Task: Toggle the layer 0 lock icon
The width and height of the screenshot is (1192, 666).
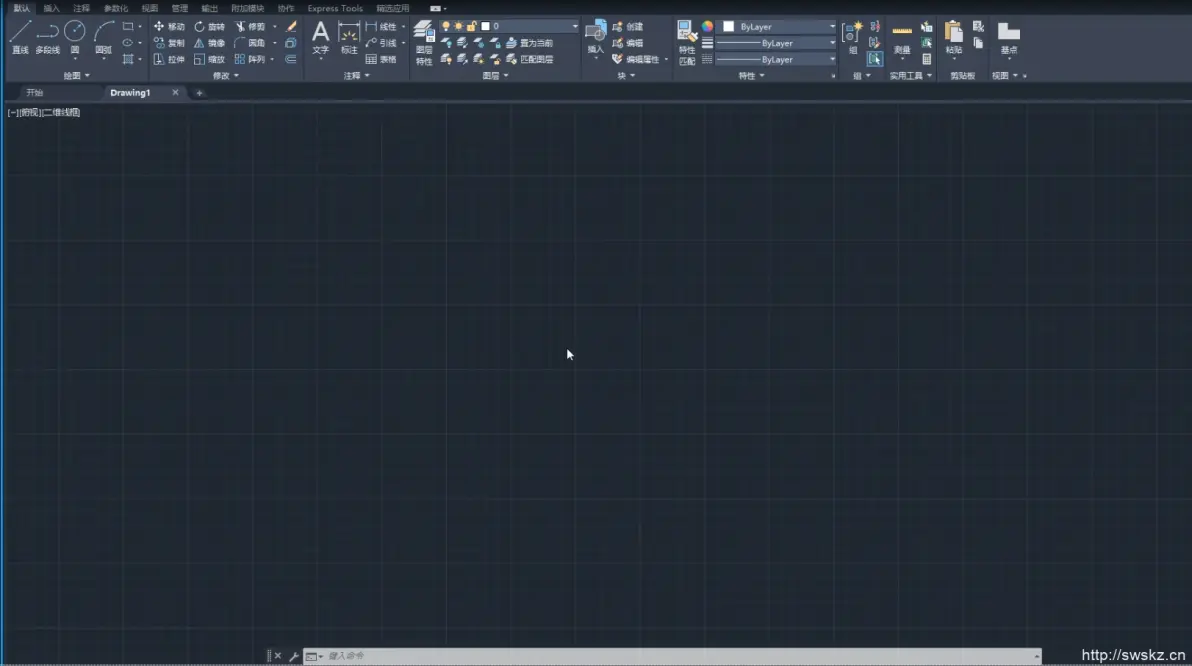Action: pos(471,27)
